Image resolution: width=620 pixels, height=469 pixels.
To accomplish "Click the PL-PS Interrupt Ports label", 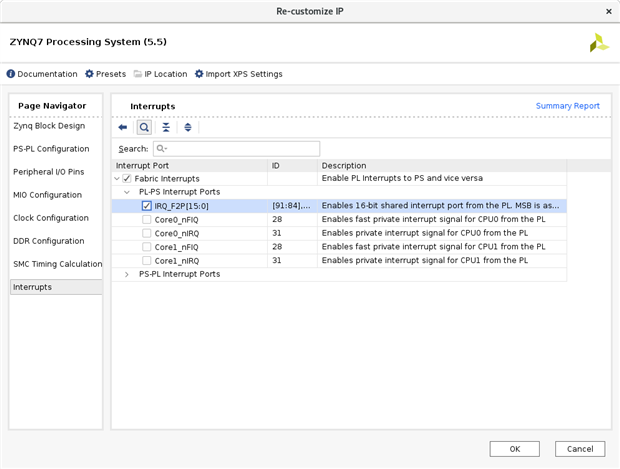I will [180, 192].
